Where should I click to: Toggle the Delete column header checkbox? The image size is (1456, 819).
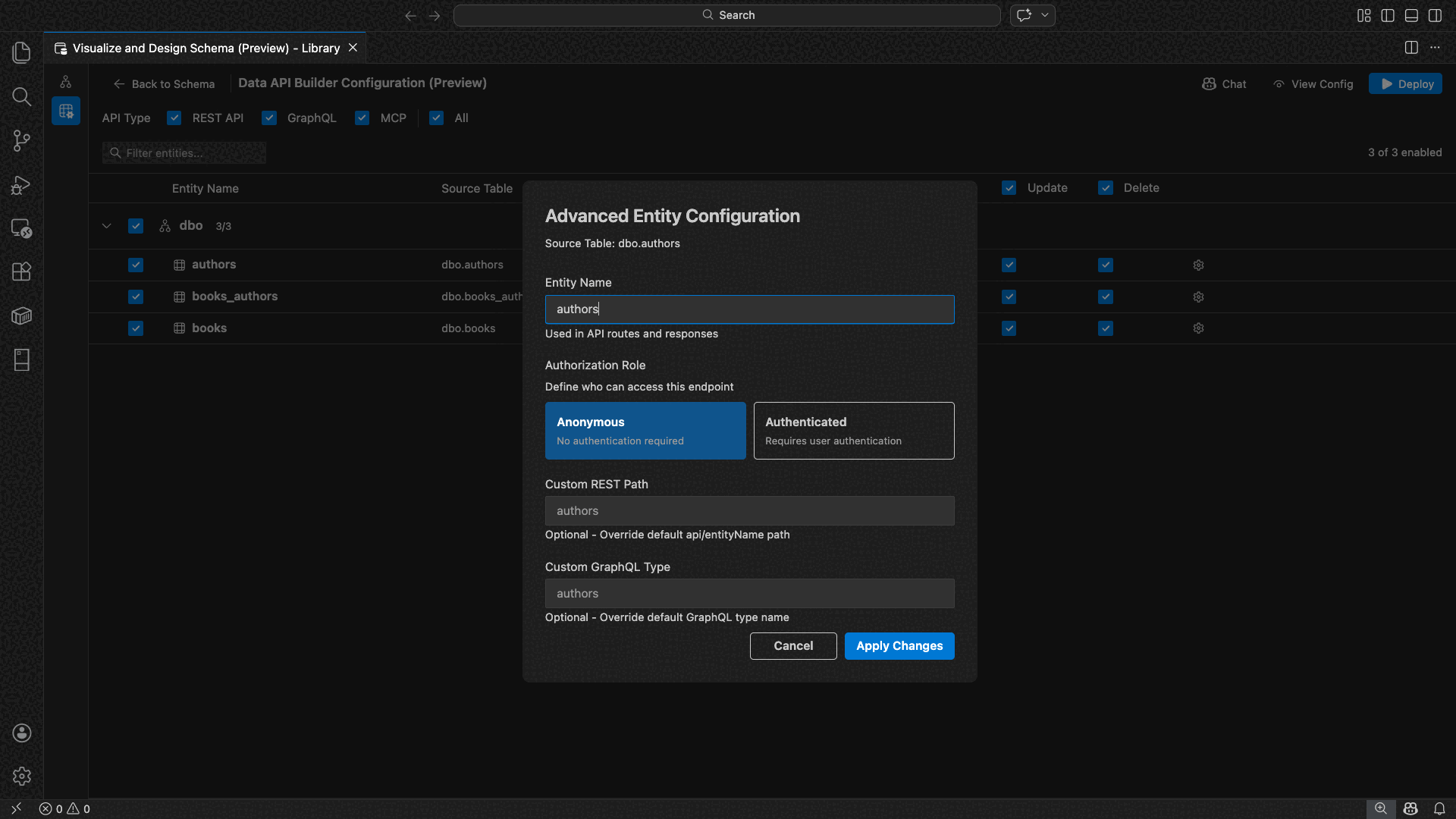pyautogui.click(x=1105, y=188)
